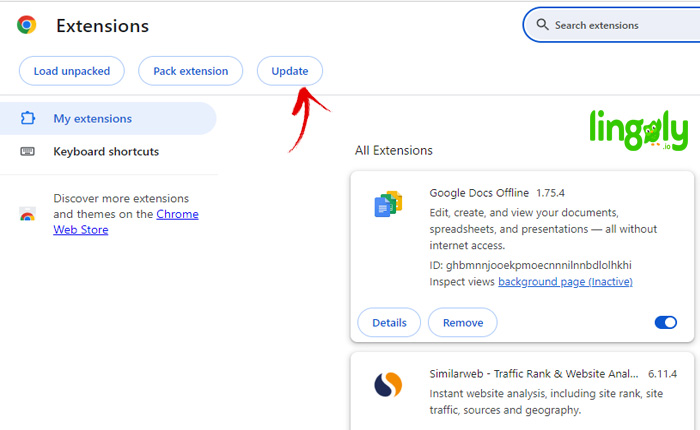Open Keyboard shortcuts section
700x430 pixels.
108,151
